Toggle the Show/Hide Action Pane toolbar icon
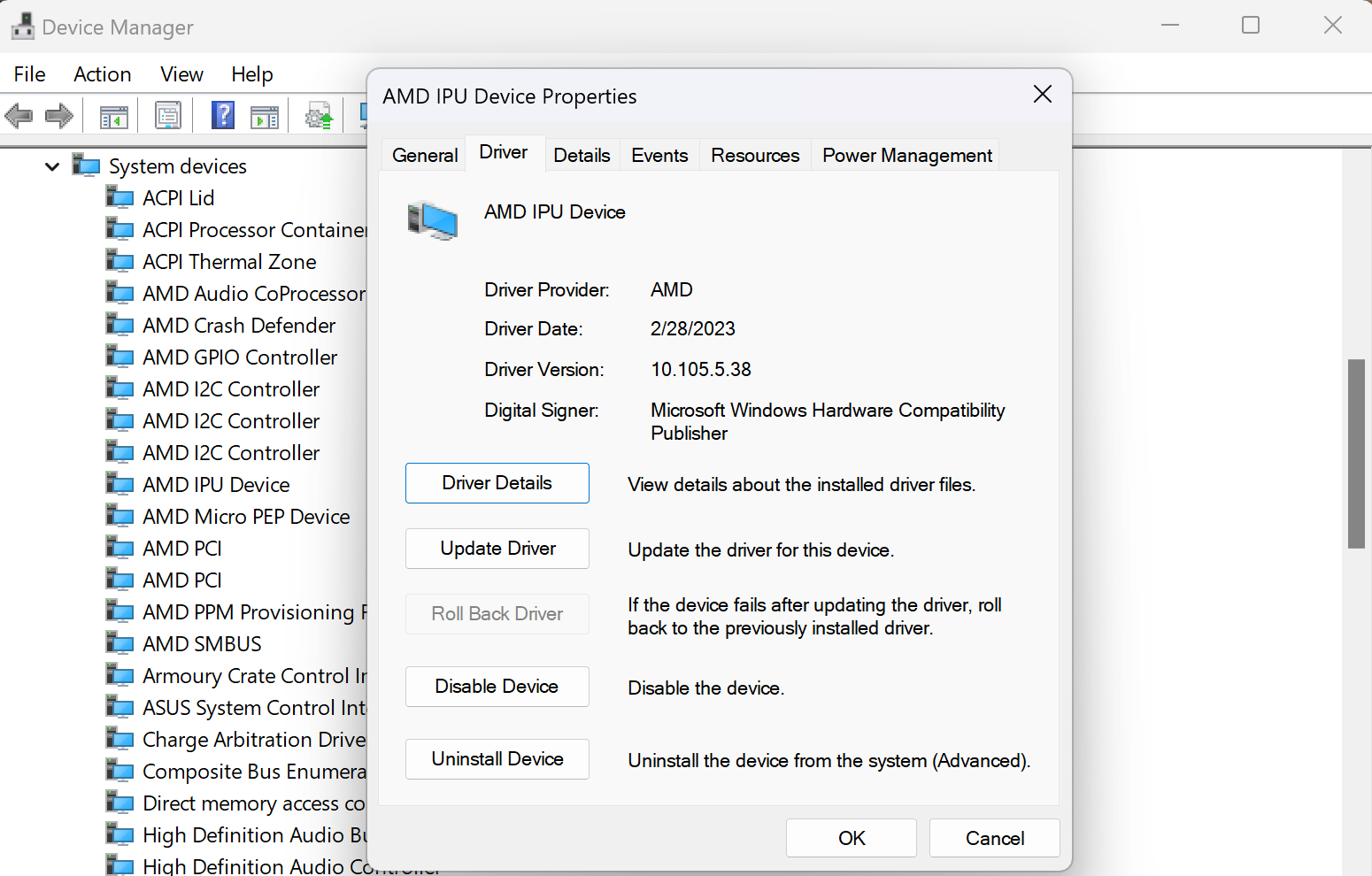 pos(265,116)
